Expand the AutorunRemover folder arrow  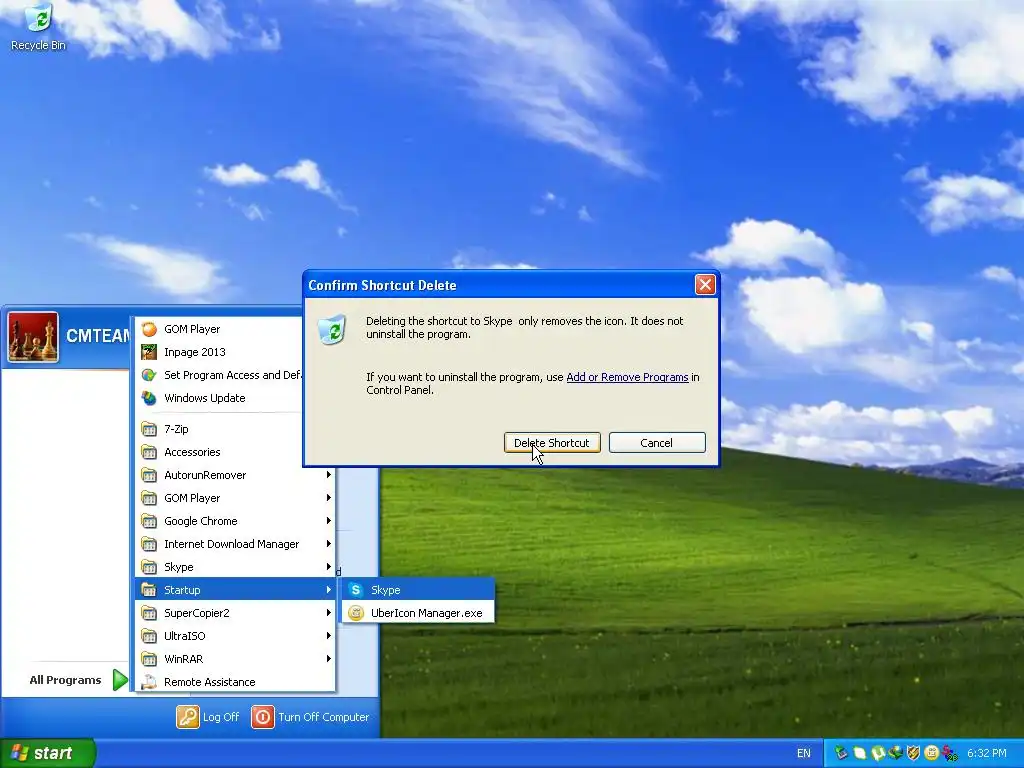tap(328, 475)
